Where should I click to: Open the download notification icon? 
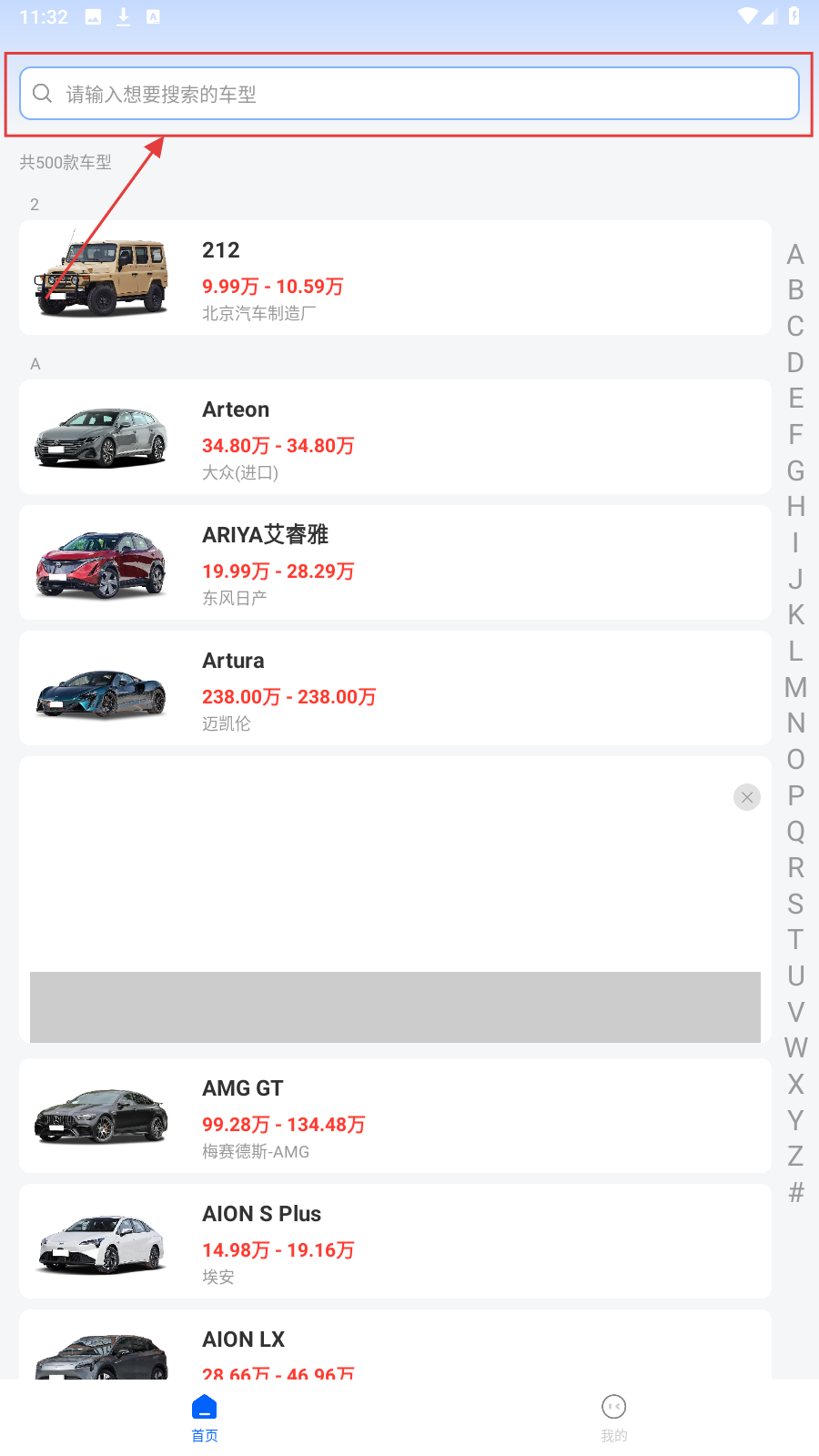click(123, 17)
